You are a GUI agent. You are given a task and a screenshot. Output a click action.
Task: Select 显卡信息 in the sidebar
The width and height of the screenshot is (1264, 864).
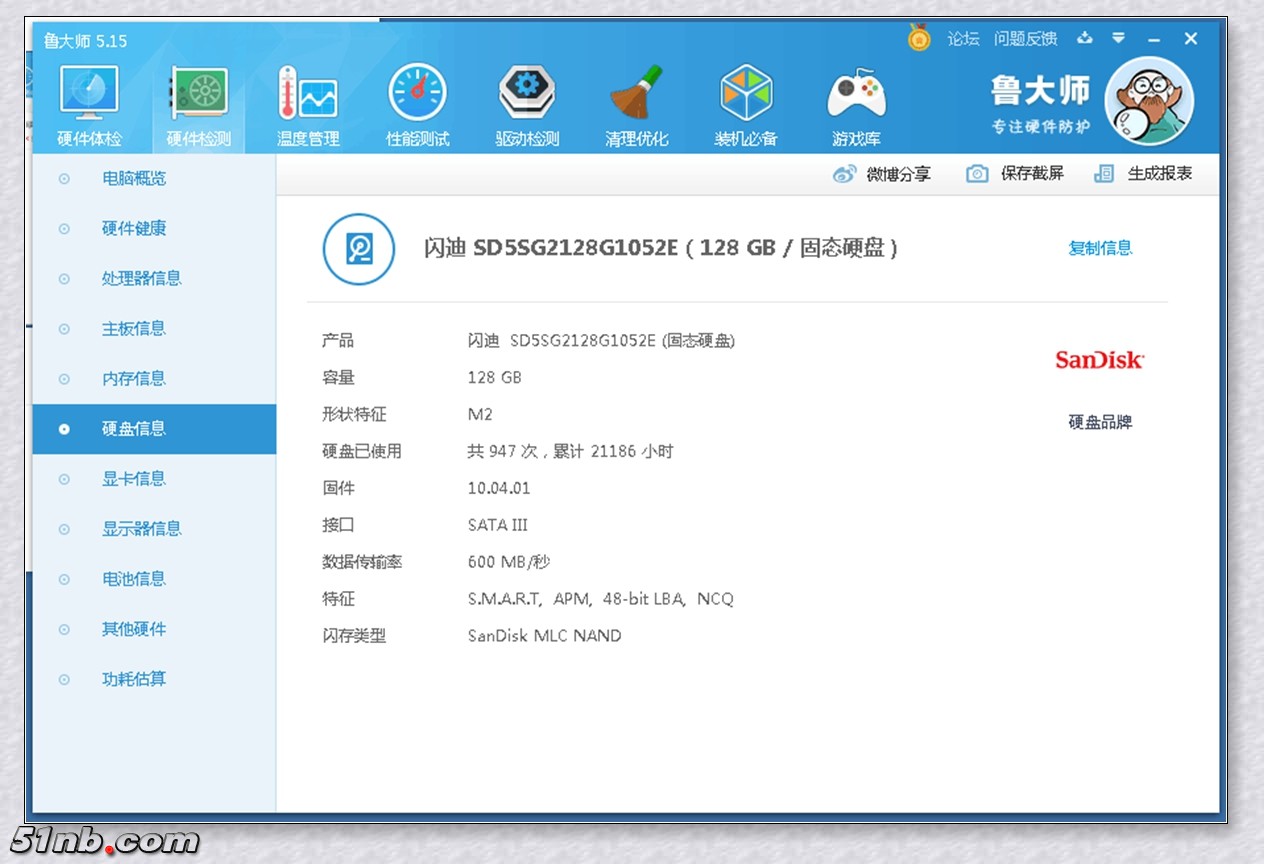point(134,478)
